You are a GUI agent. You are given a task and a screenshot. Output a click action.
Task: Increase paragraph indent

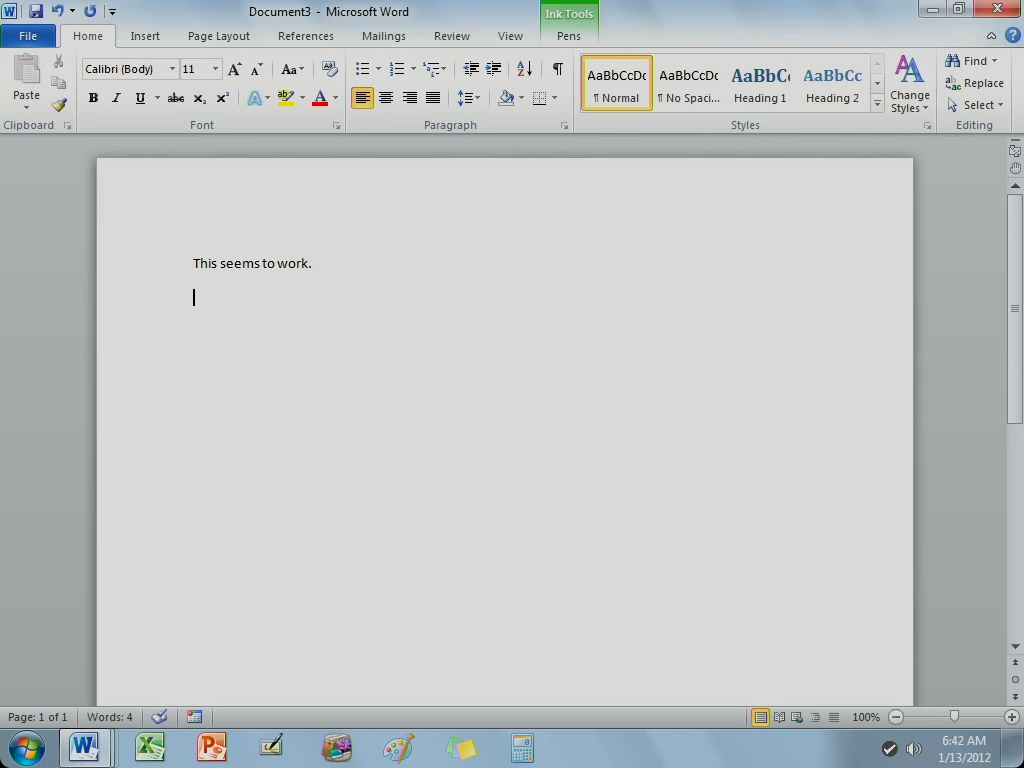pyautogui.click(x=493, y=69)
